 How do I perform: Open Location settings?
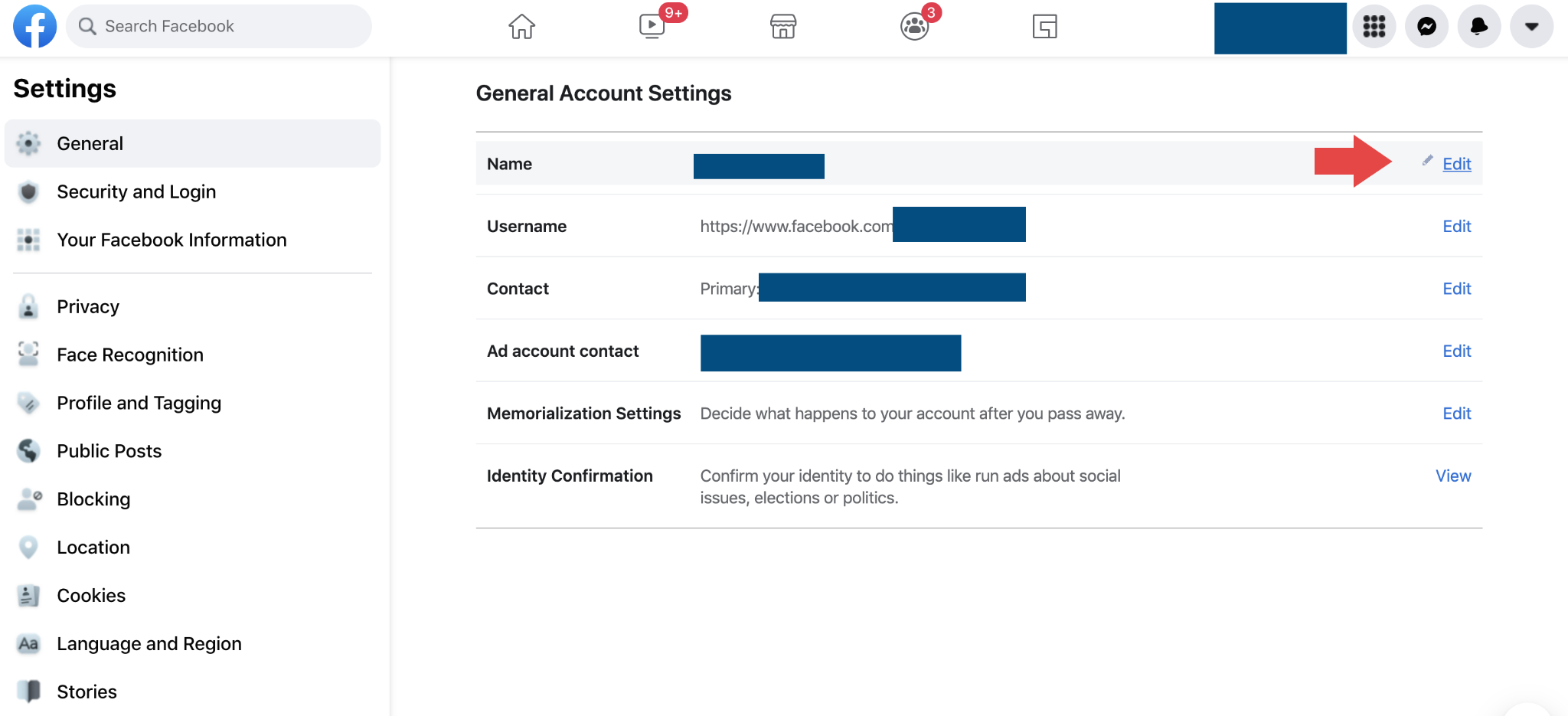192,548
